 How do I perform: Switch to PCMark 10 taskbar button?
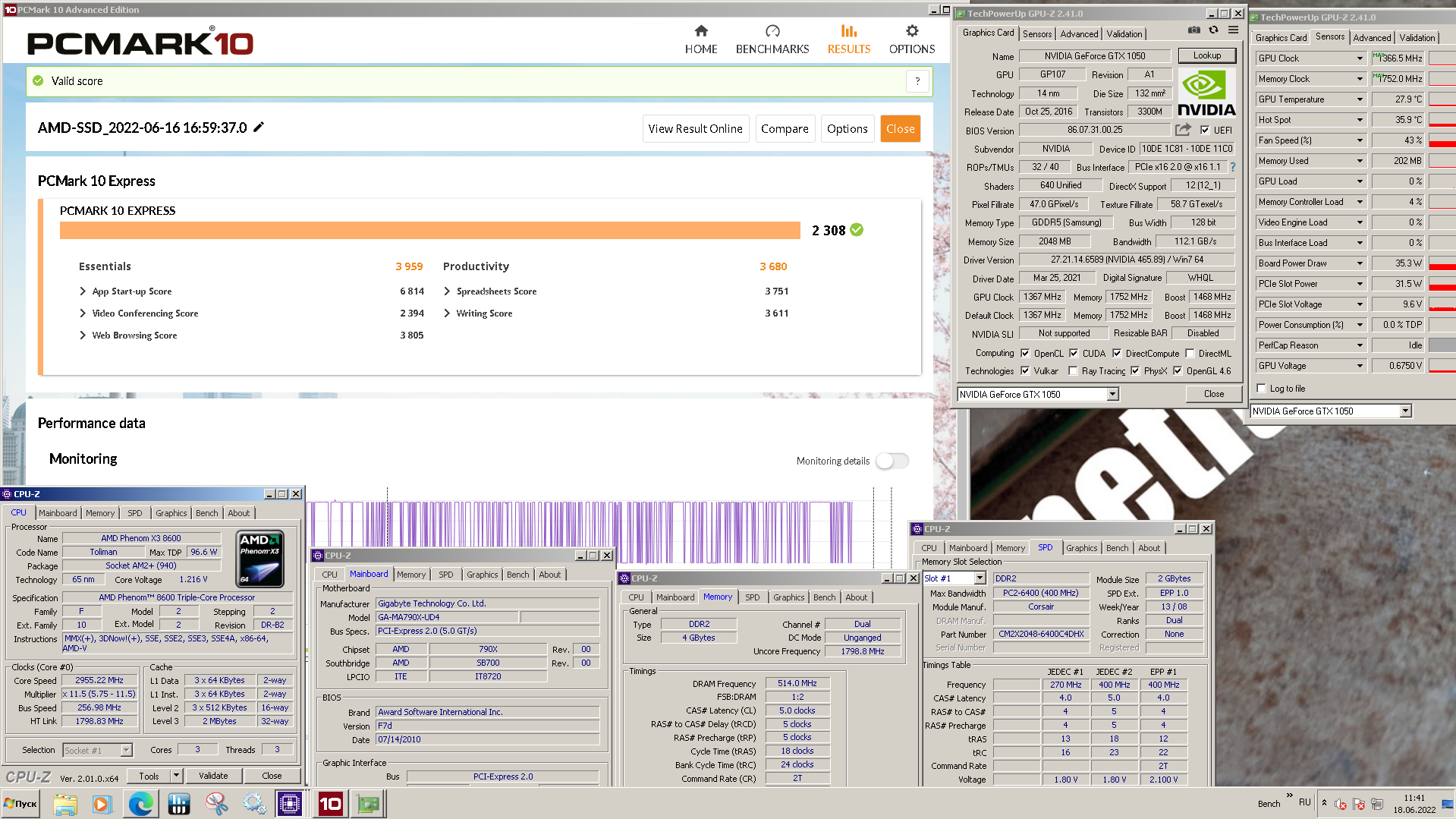click(x=330, y=804)
